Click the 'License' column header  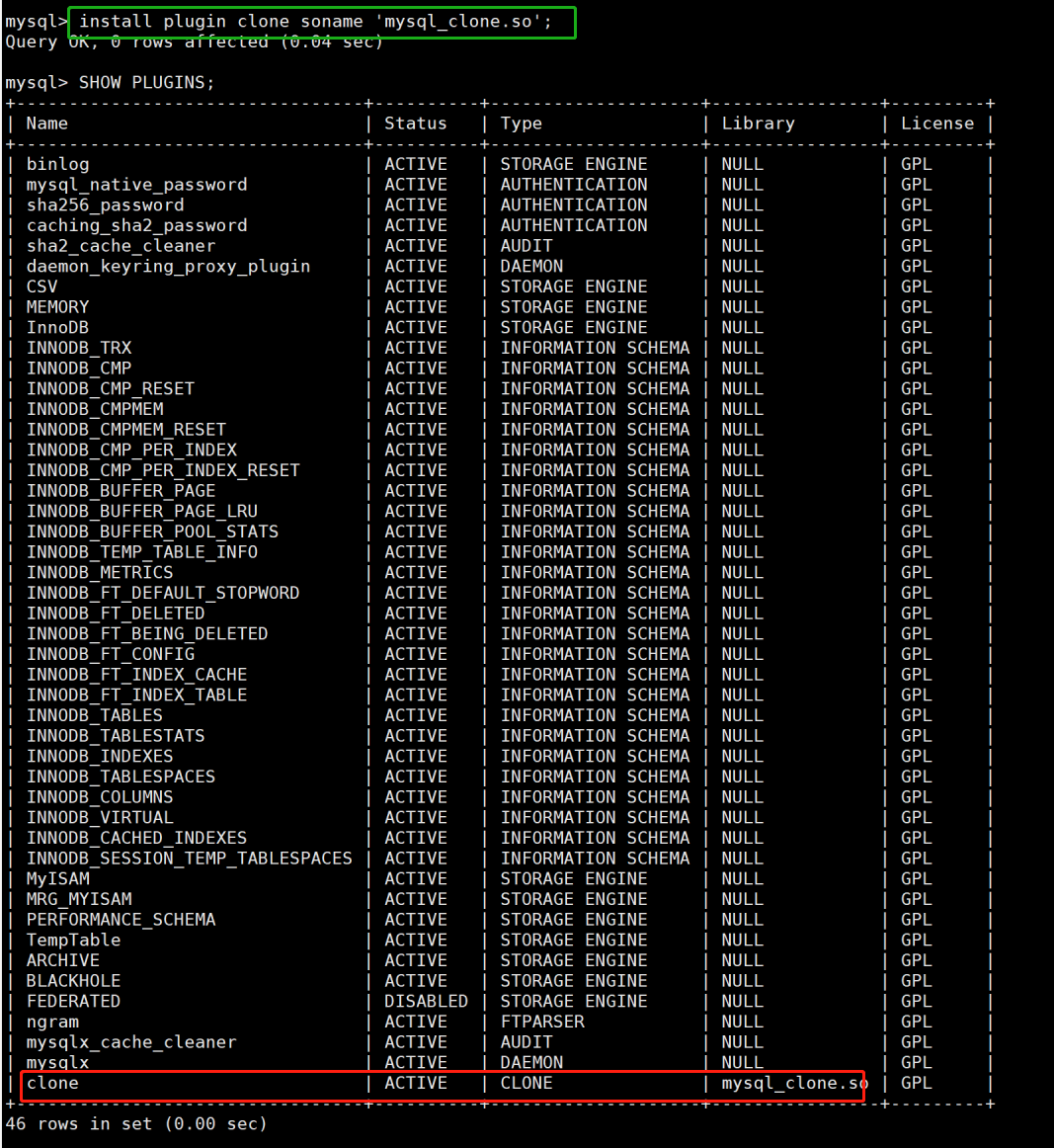pos(937,123)
